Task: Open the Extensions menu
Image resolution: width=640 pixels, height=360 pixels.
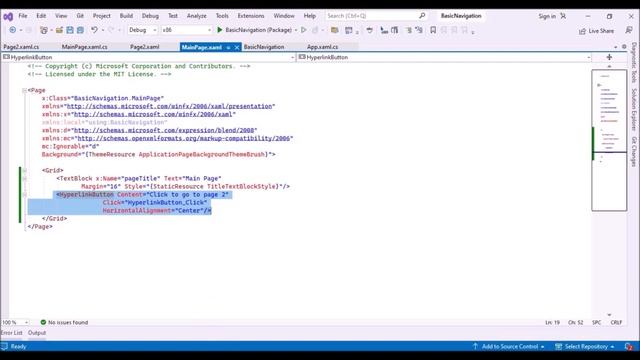Action: [251, 16]
